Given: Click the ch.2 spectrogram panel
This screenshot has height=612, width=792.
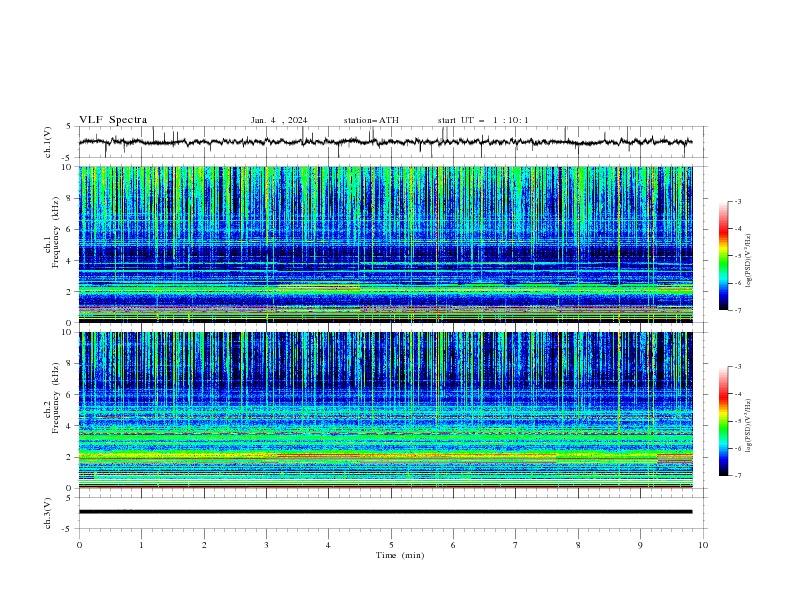Looking at the screenshot, I should point(385,410).
